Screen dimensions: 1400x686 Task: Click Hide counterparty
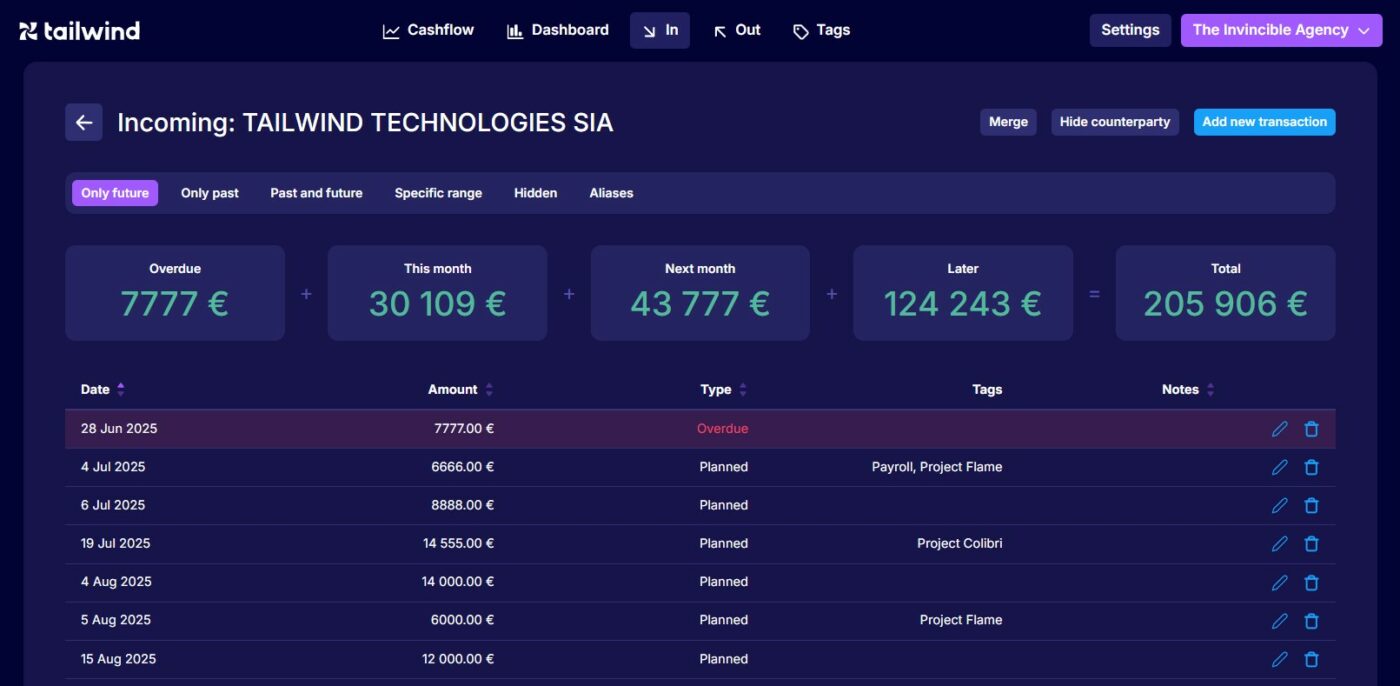1115,122
